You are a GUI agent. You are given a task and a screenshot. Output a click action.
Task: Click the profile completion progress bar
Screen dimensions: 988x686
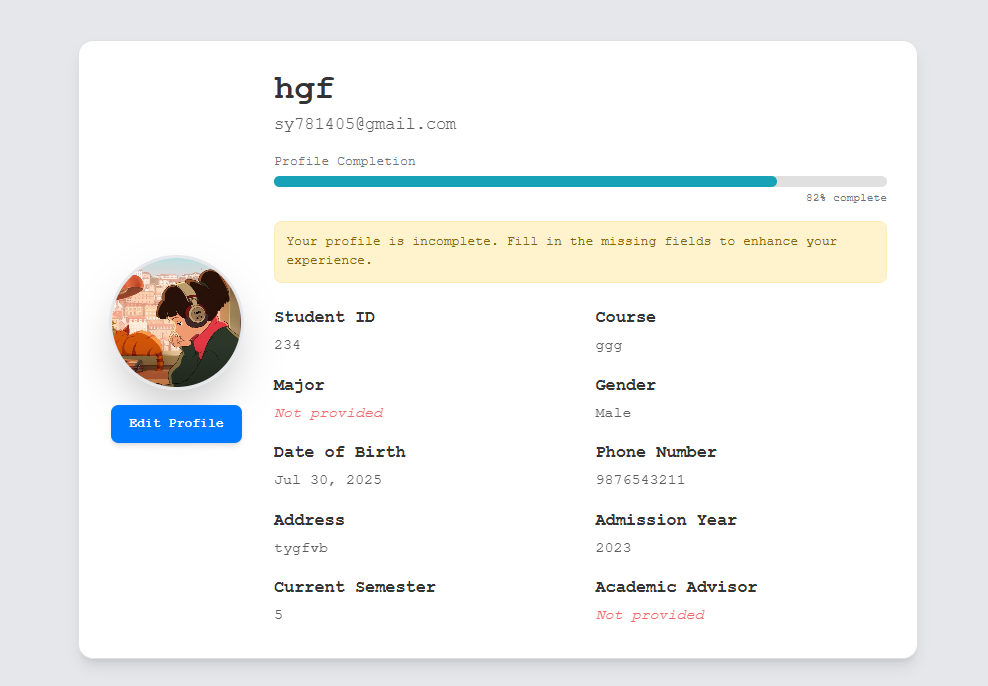(580, 182)
